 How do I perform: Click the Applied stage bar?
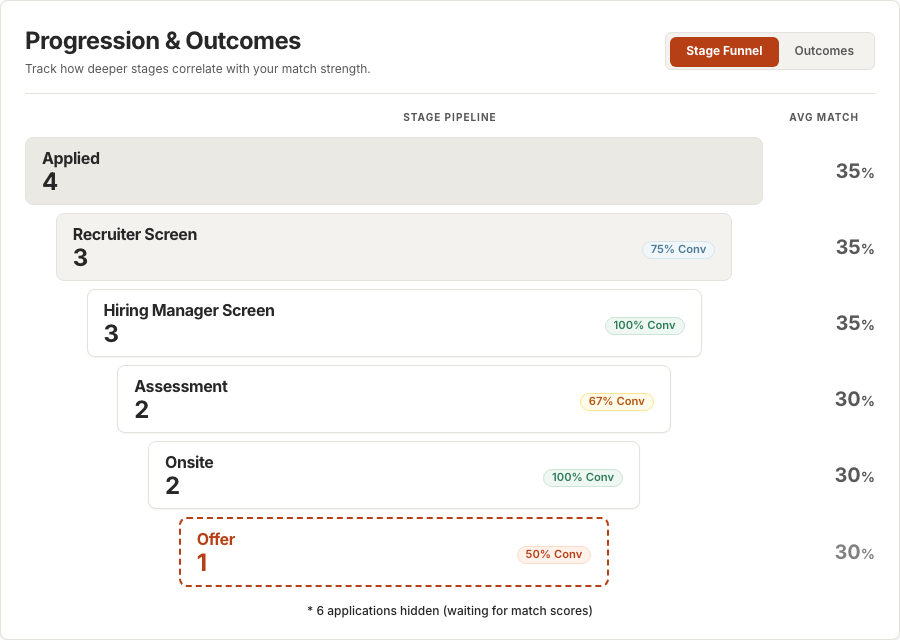tap(393, 170)
